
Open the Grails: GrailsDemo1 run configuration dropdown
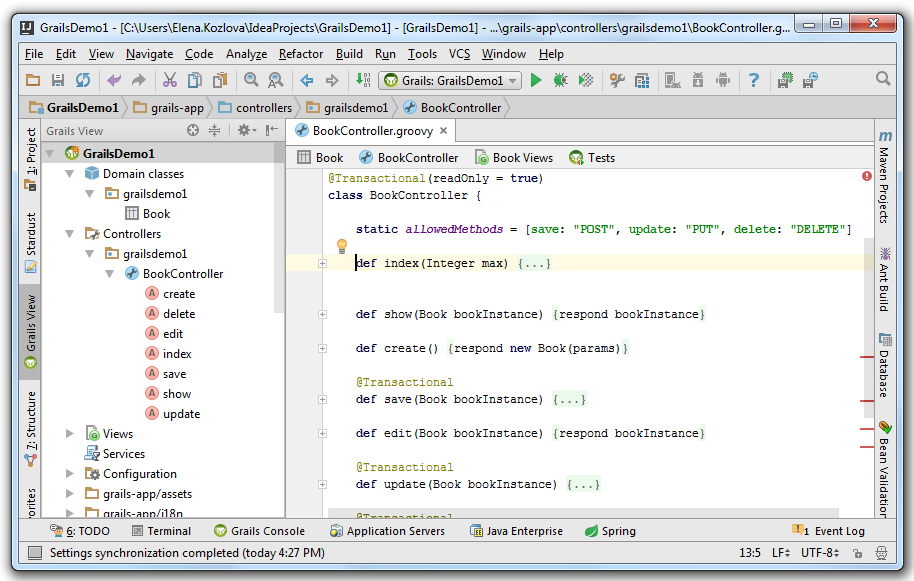pos(452,81)
